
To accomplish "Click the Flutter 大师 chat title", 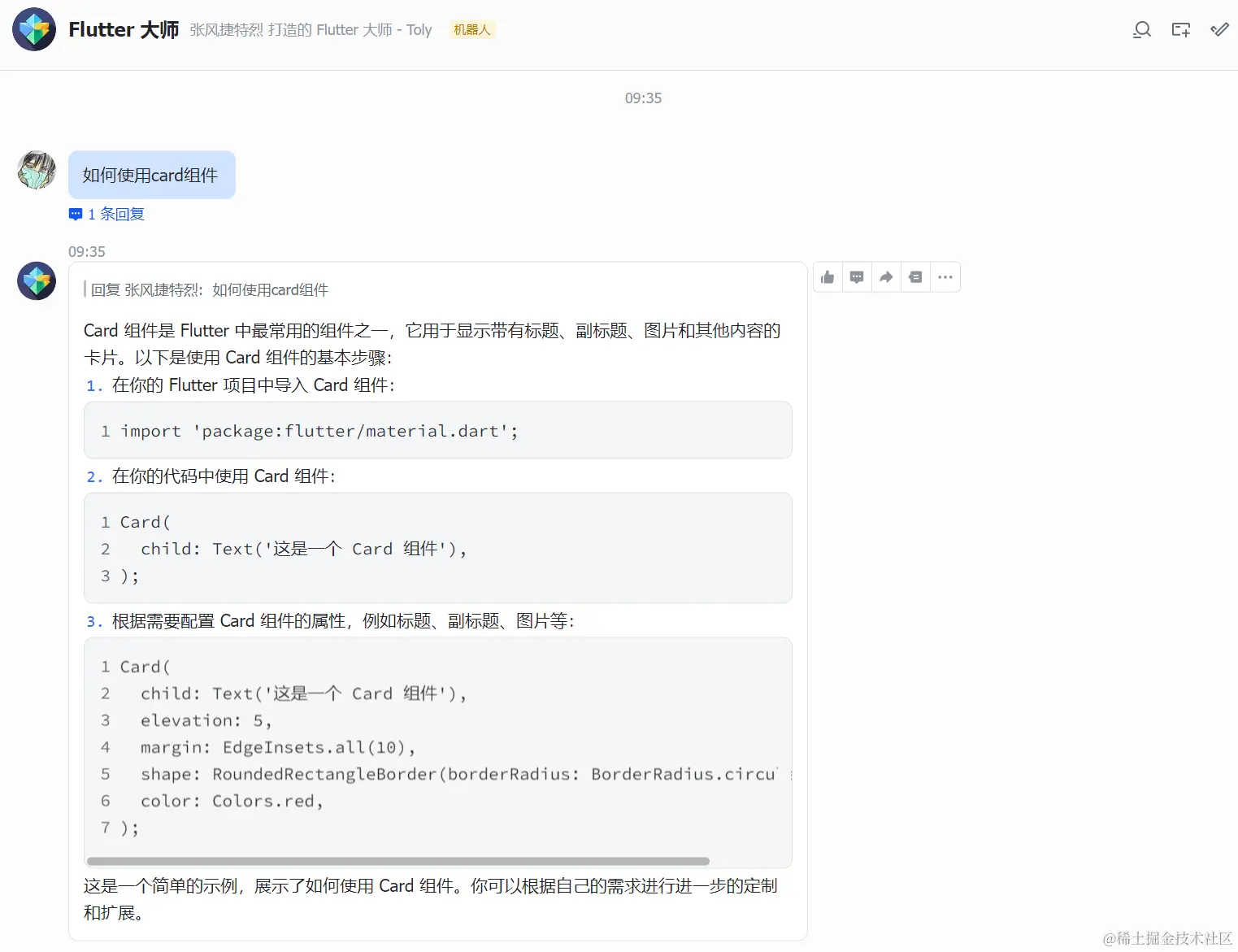I will 124,30.
